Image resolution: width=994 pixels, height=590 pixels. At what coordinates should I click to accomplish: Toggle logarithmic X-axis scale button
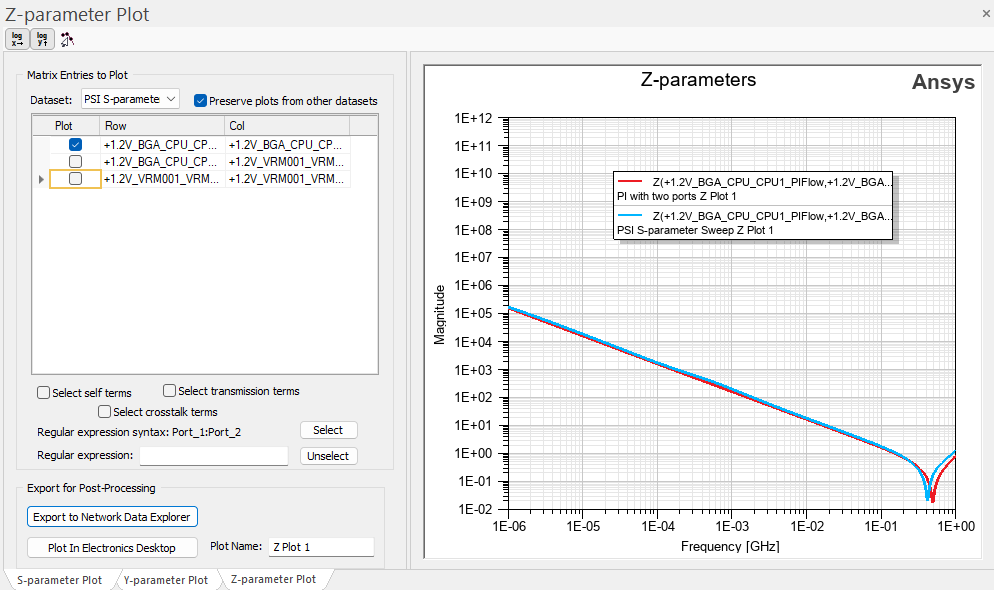(17, 39)
